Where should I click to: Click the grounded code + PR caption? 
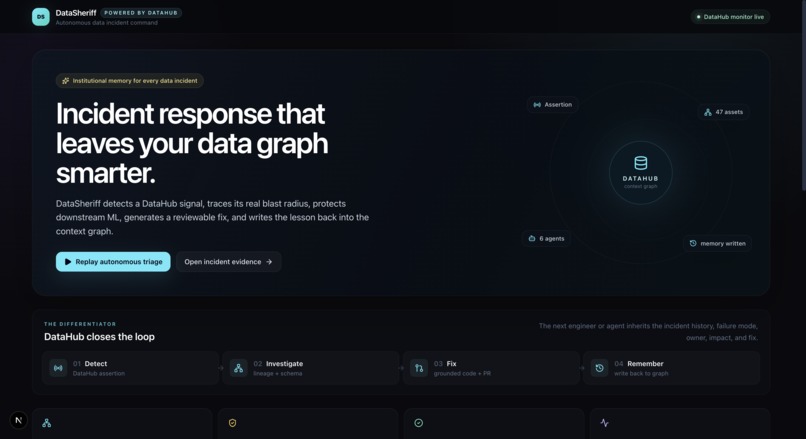pos(462,374)
